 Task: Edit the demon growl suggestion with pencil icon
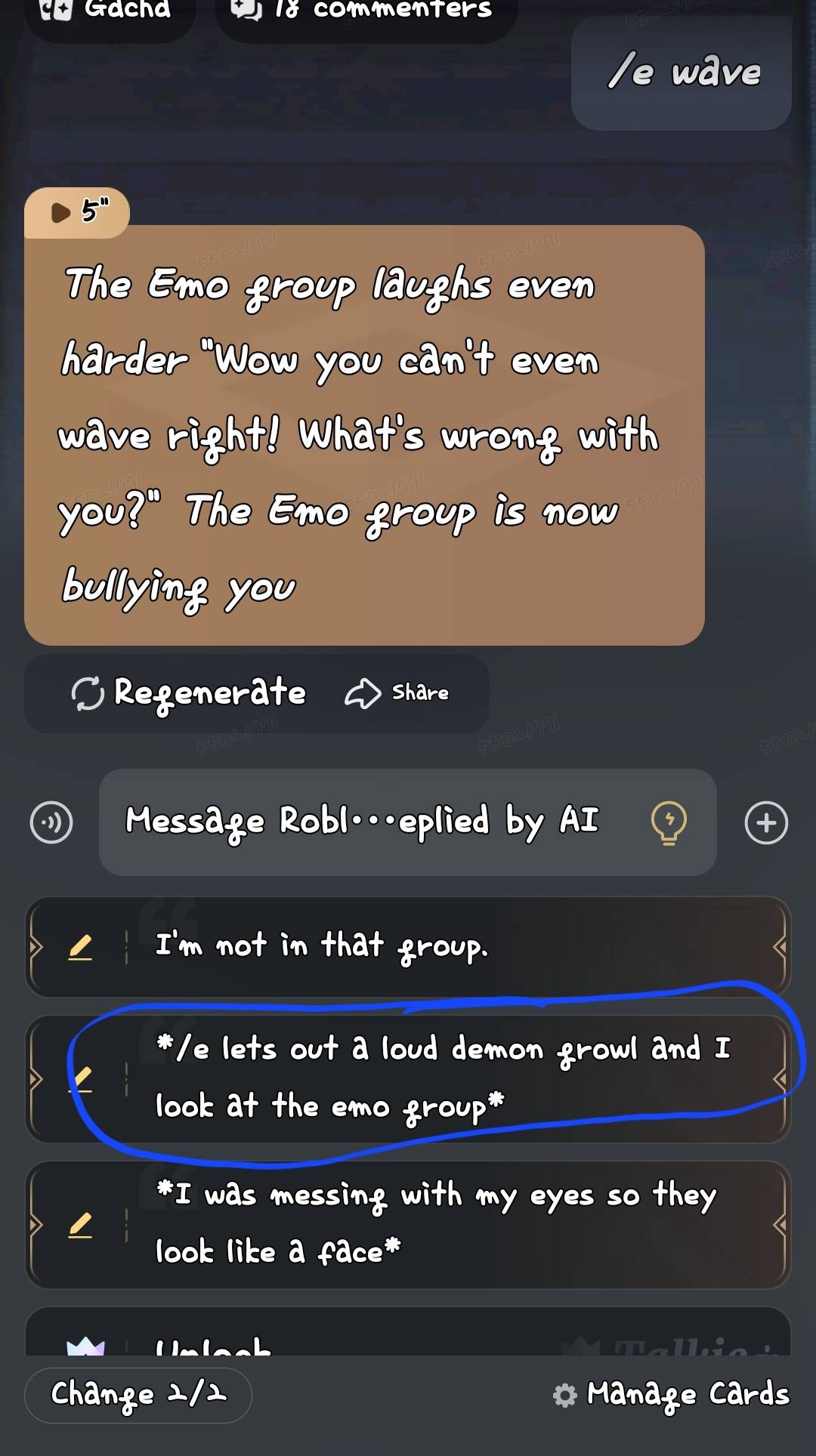click(81, 1078)
